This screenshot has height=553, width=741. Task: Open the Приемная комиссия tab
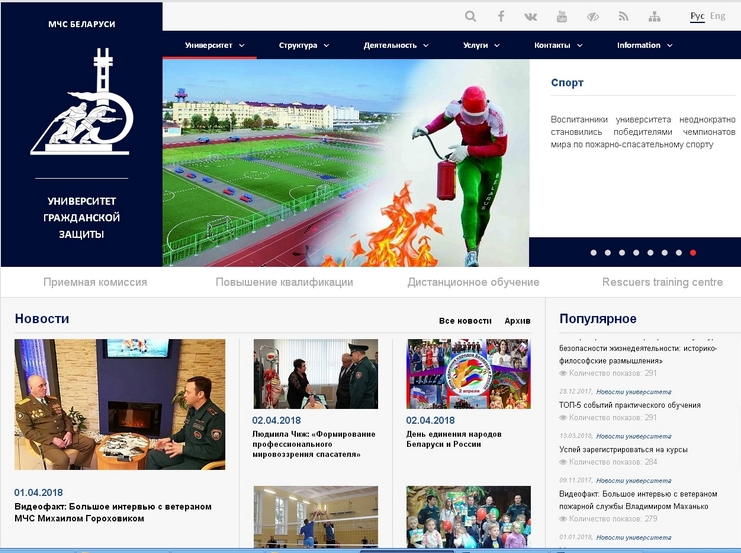click(x=95, y=282)
